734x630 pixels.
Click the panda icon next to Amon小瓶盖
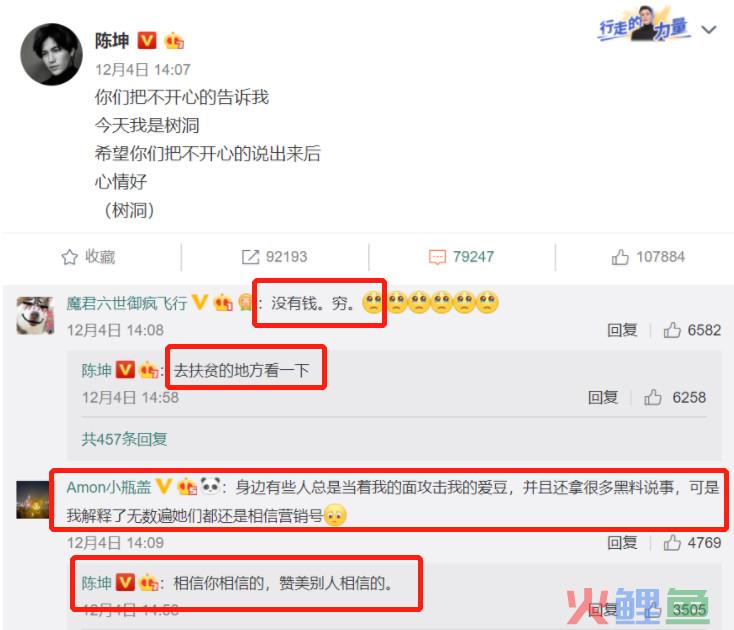click(210, 485)
